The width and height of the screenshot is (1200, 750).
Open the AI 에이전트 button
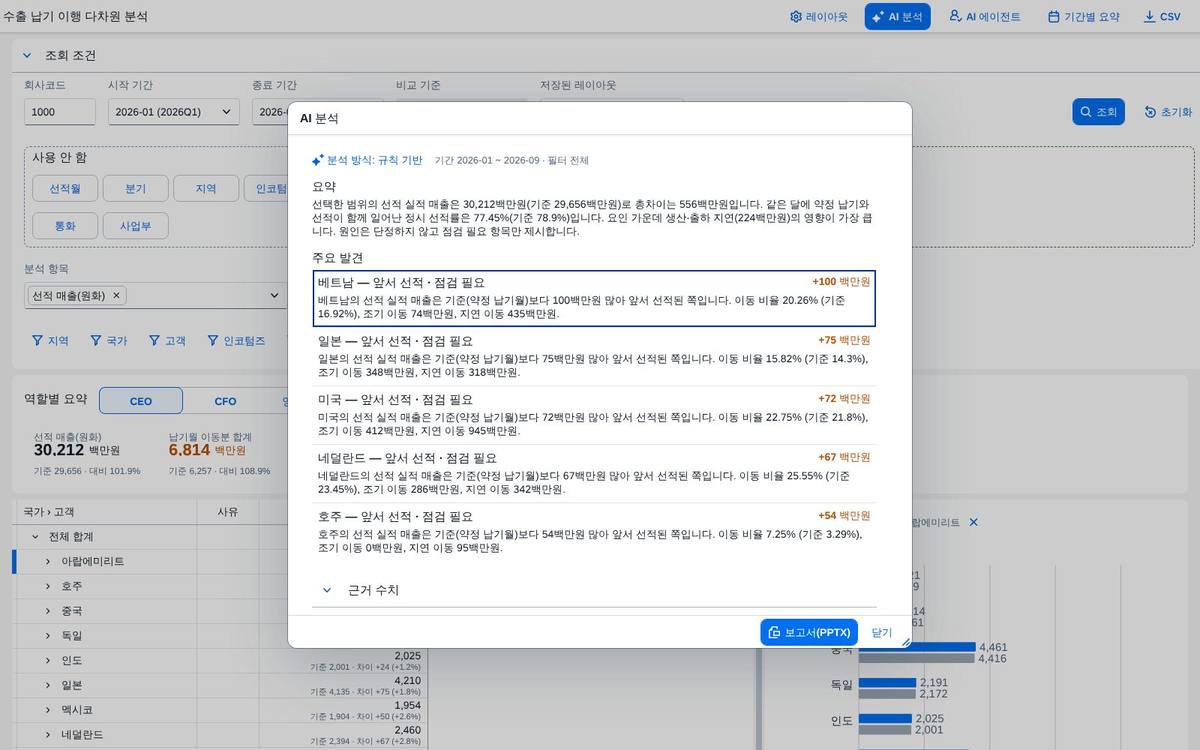point(985,17)
